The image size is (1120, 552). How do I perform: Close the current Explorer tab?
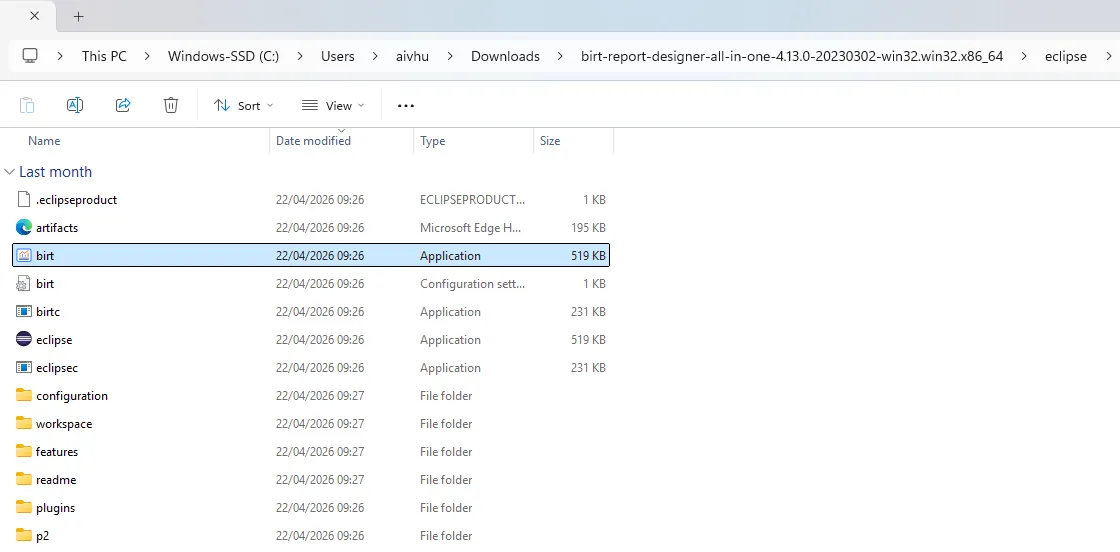34,16
